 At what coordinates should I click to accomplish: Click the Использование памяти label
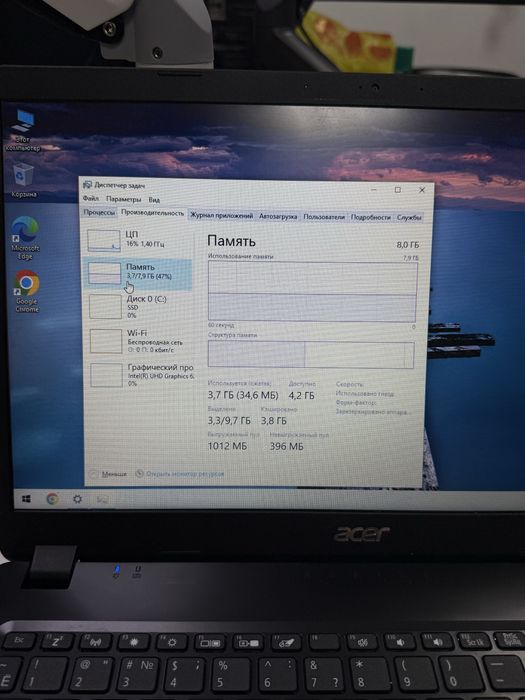(240, 256)
